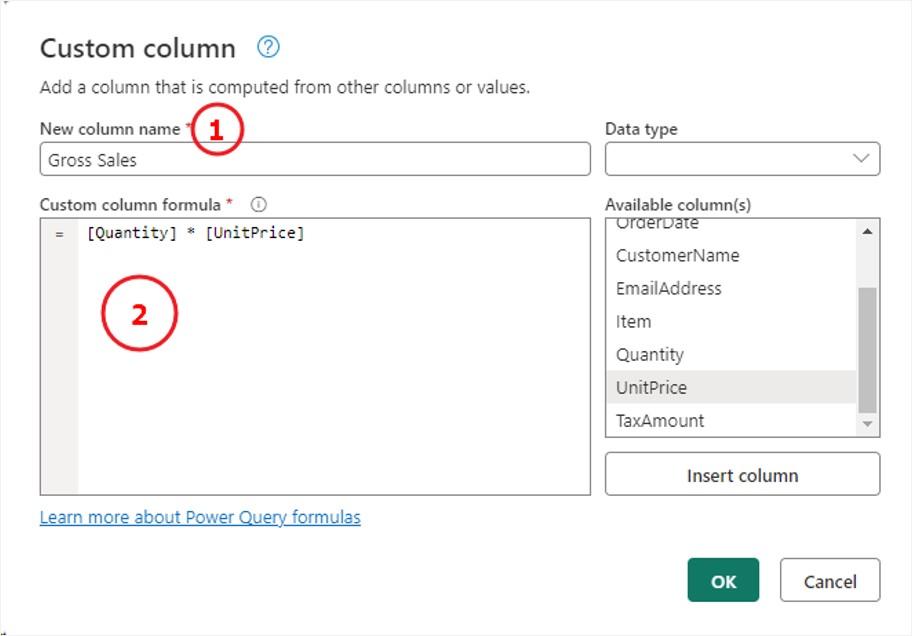Click the columns list scroll up arrow

(x=867, y=232)
